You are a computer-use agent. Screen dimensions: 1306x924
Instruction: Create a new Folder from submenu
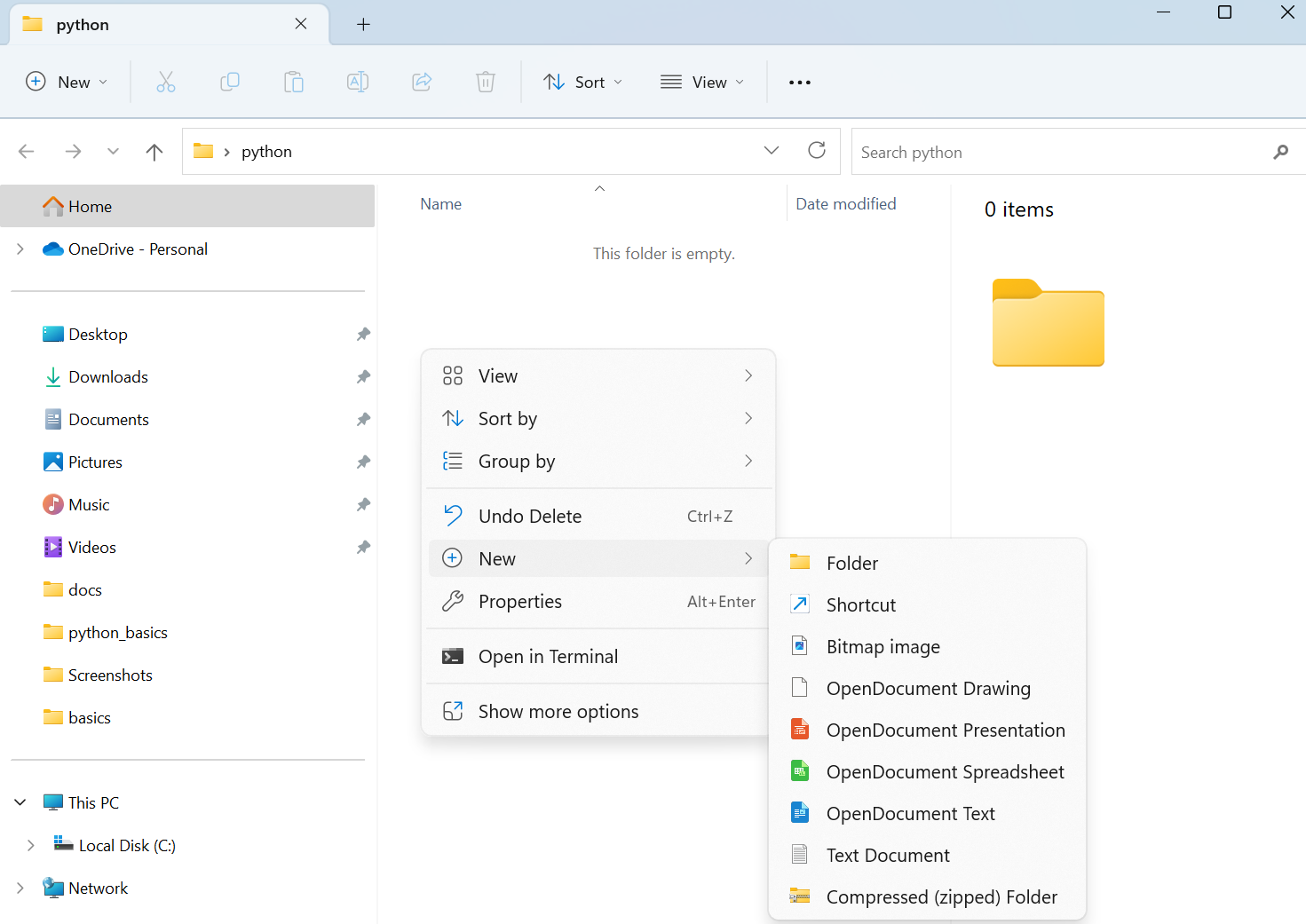coord(927,564)
